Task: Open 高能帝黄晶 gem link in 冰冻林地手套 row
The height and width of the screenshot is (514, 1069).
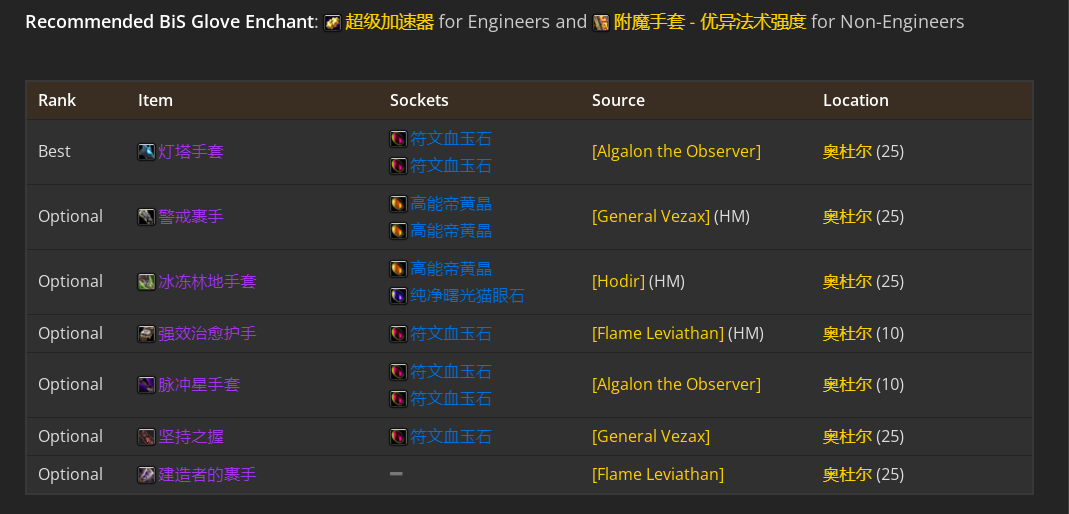Action: (x=451, y=269)
